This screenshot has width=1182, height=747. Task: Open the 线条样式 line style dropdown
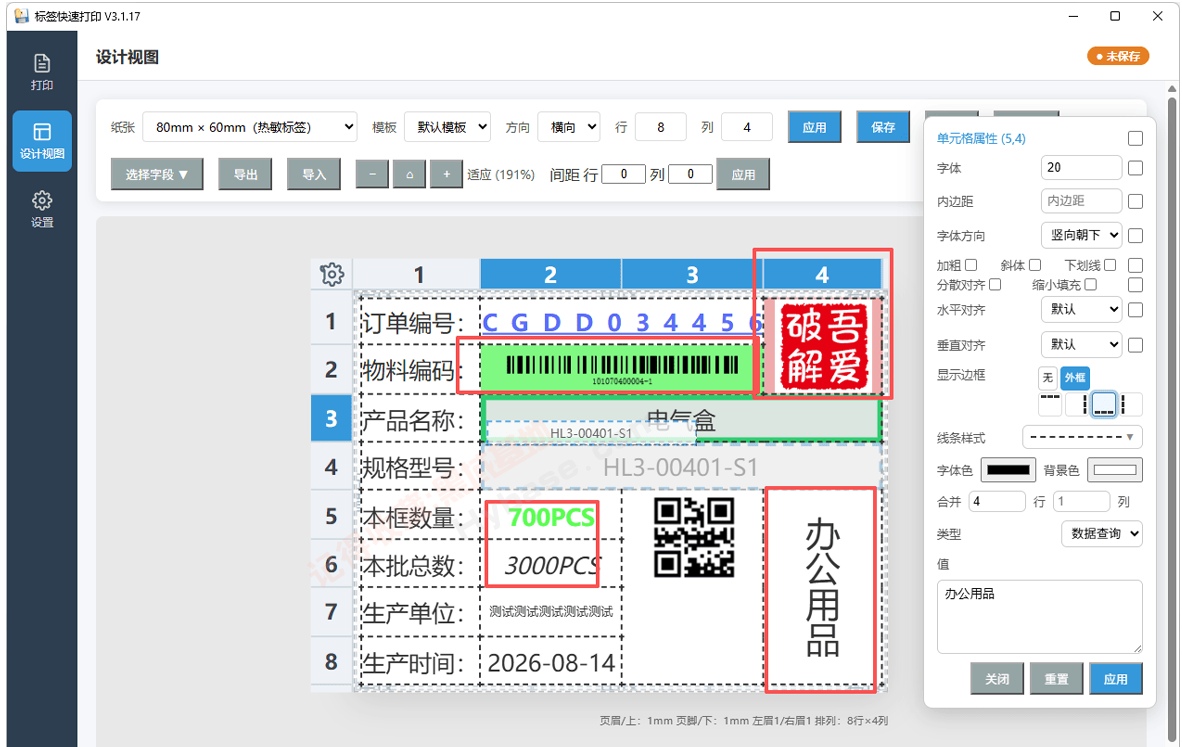point(1082,437)
